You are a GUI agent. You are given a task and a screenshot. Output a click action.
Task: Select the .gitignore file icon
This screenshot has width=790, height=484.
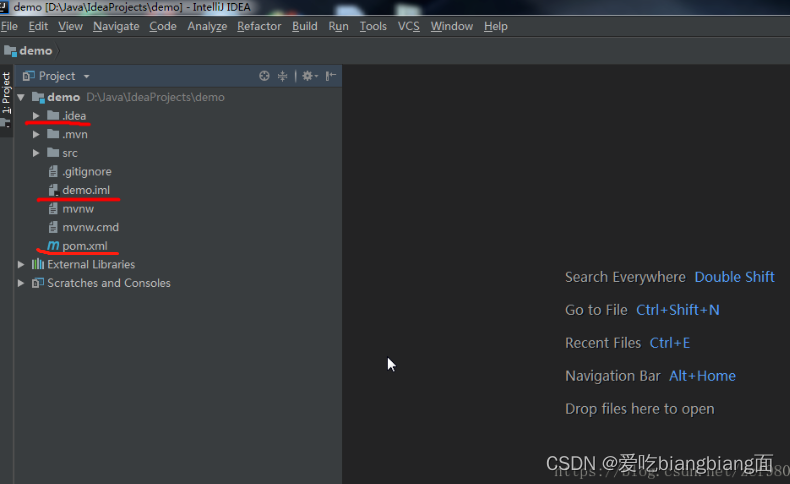pyautogui.click(x=53, y=172)
